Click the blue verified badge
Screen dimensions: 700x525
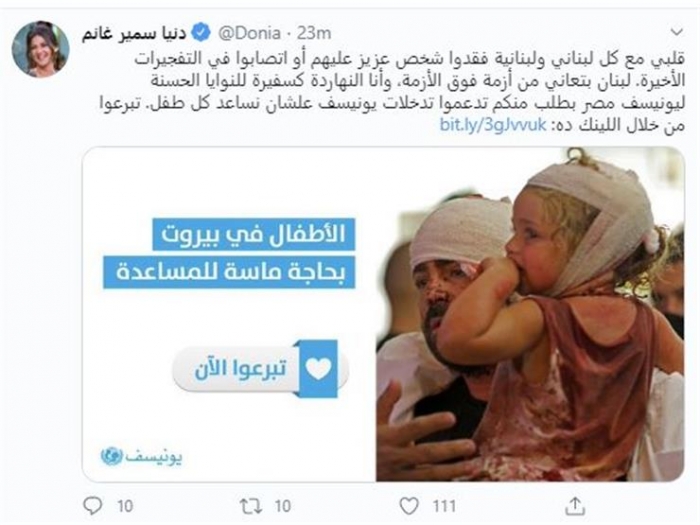coord(201,33)
